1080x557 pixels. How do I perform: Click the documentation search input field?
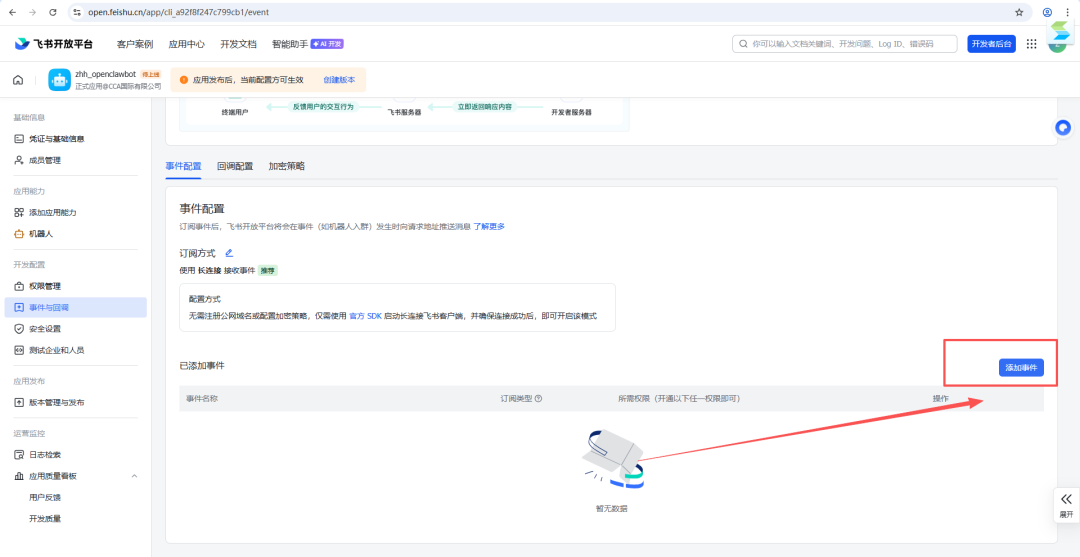[x=844, y=43]
